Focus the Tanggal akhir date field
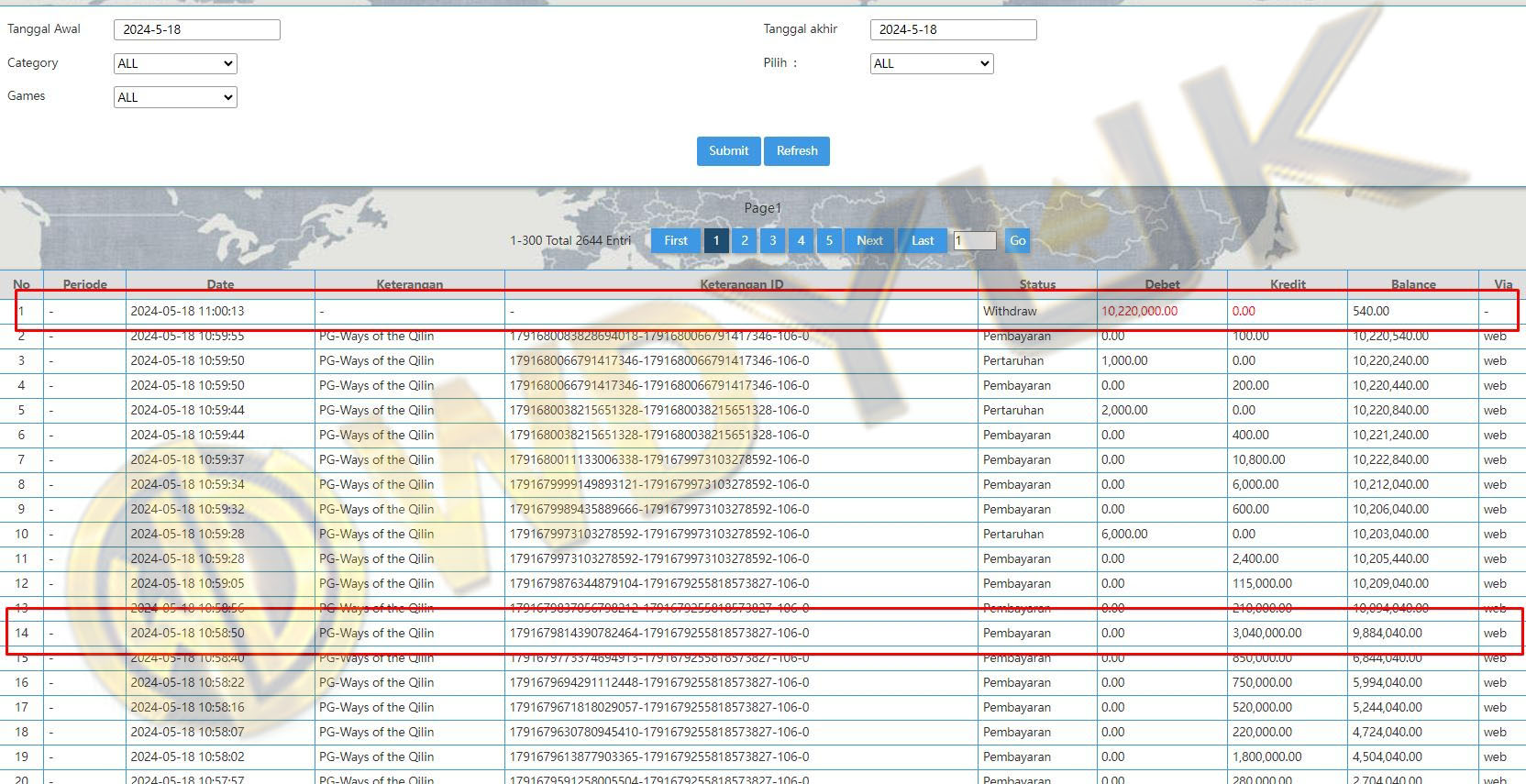Viewport: 1526px width, 784px height. point(953,29)
